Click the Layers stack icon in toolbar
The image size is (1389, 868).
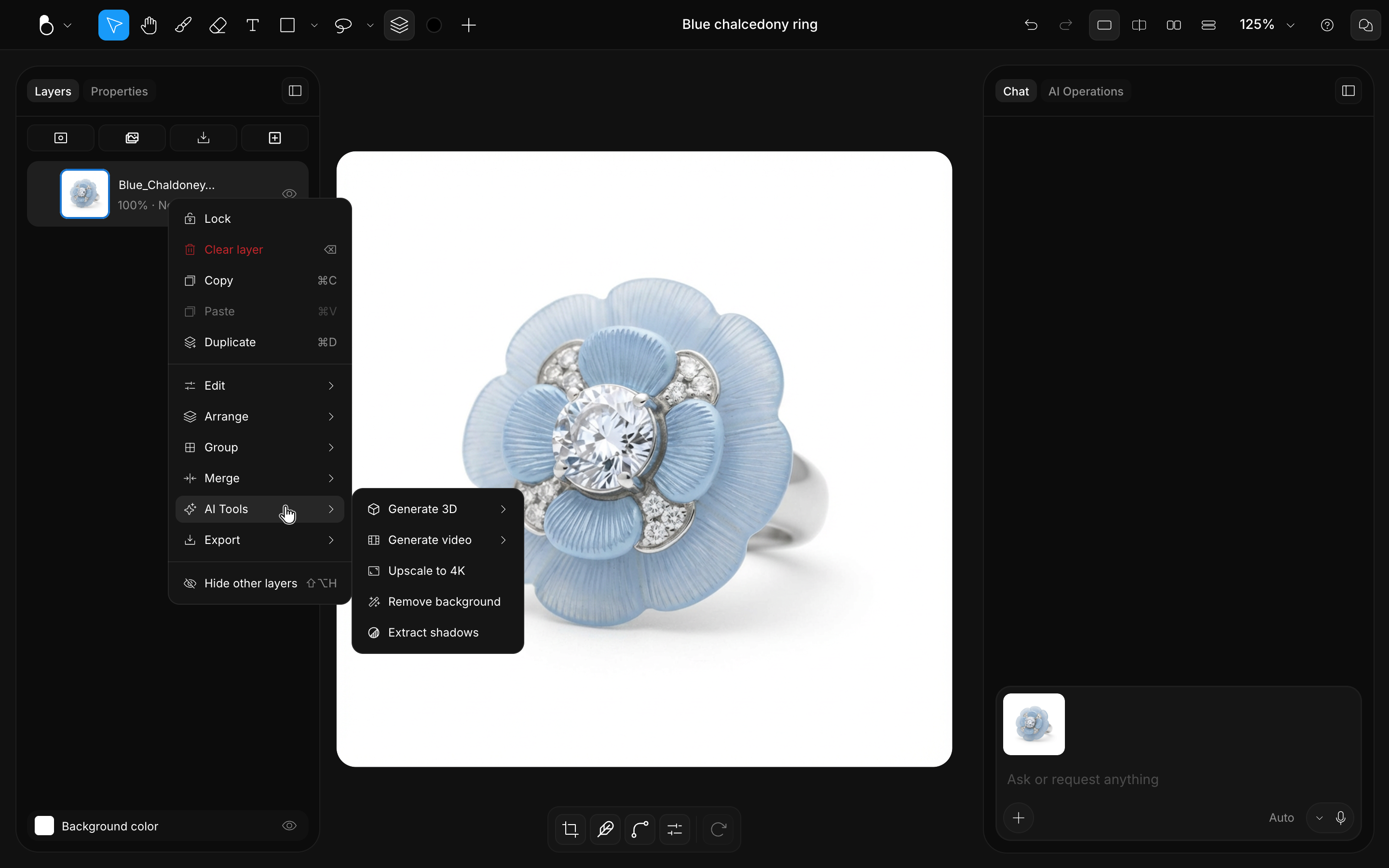point(399,25)
